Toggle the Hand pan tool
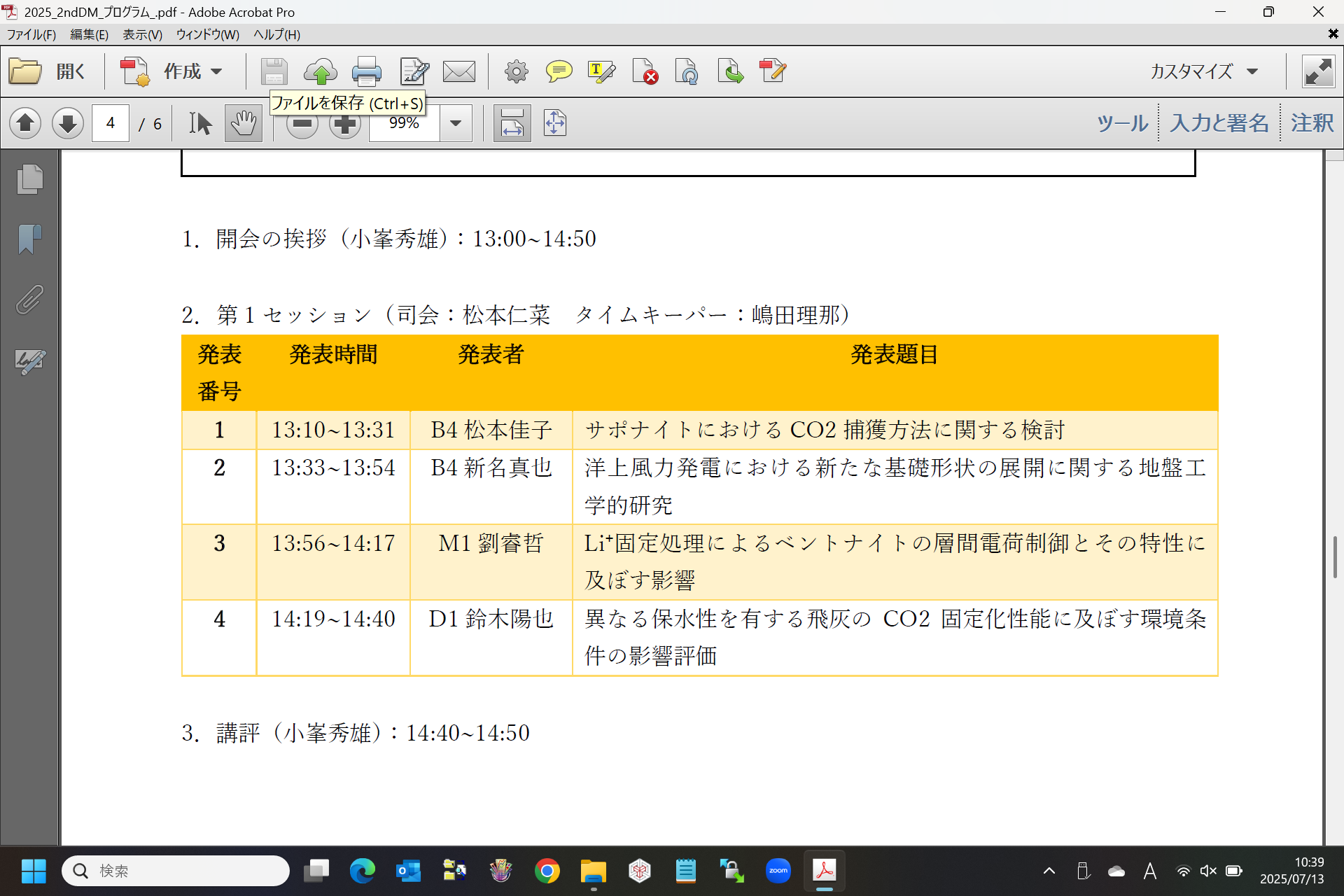 pos(243,124)
